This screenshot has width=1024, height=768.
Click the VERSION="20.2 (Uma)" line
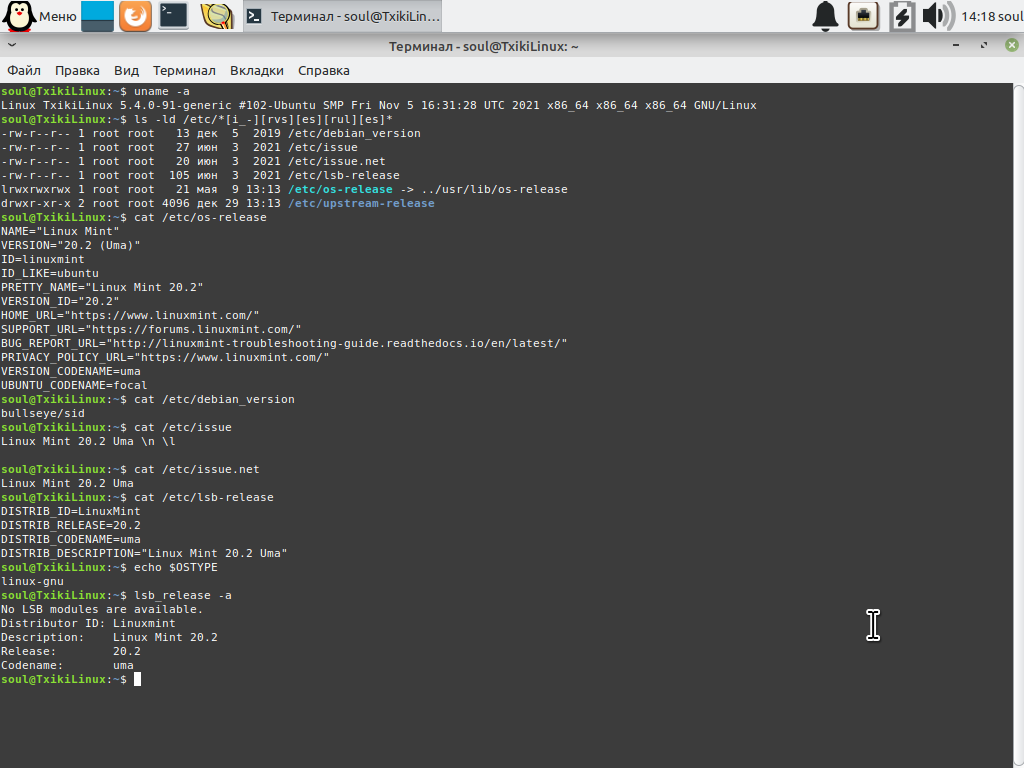[71, 246]
